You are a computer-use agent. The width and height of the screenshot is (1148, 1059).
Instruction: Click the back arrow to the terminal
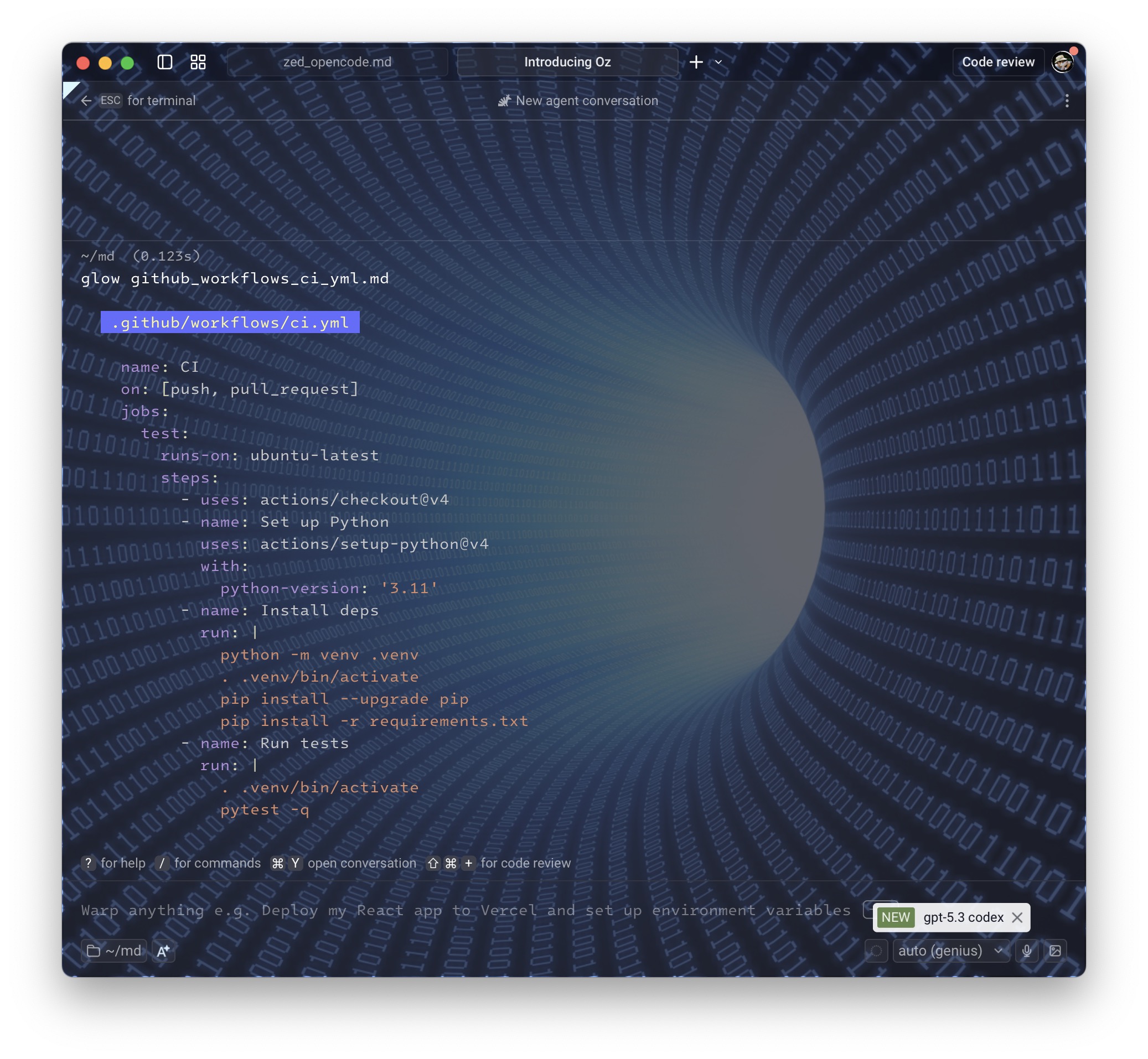pos(86,101)
